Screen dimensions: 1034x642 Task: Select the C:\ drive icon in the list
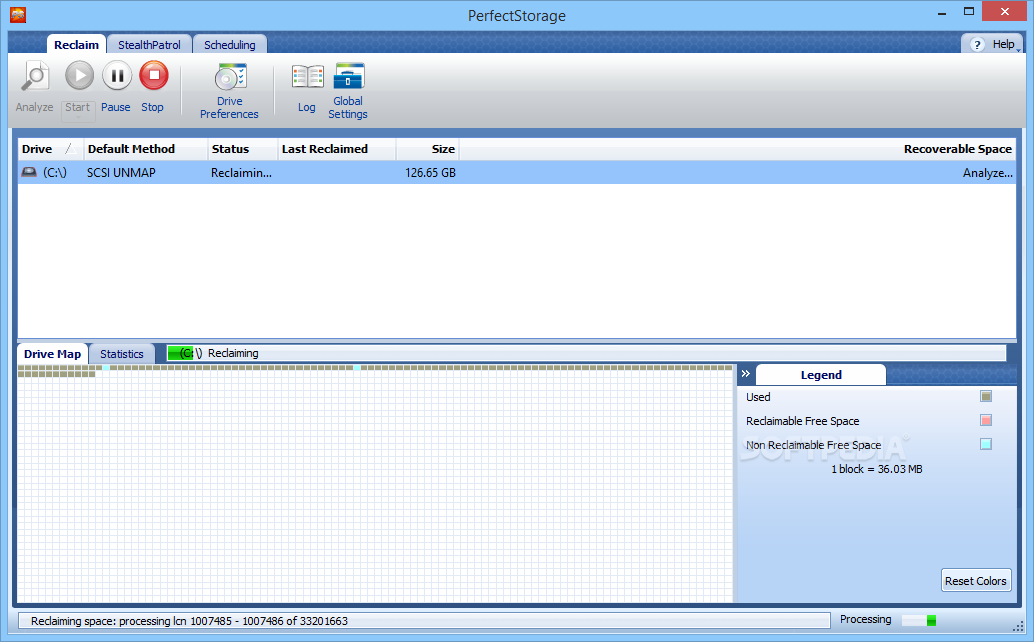point(29,172)
